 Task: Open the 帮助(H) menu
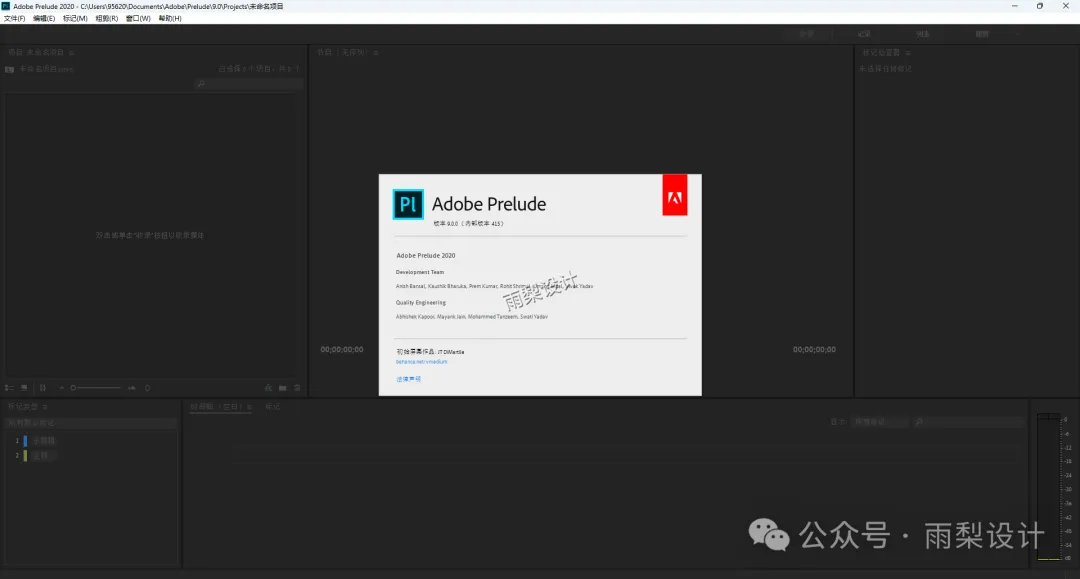(x=170, y=19)
